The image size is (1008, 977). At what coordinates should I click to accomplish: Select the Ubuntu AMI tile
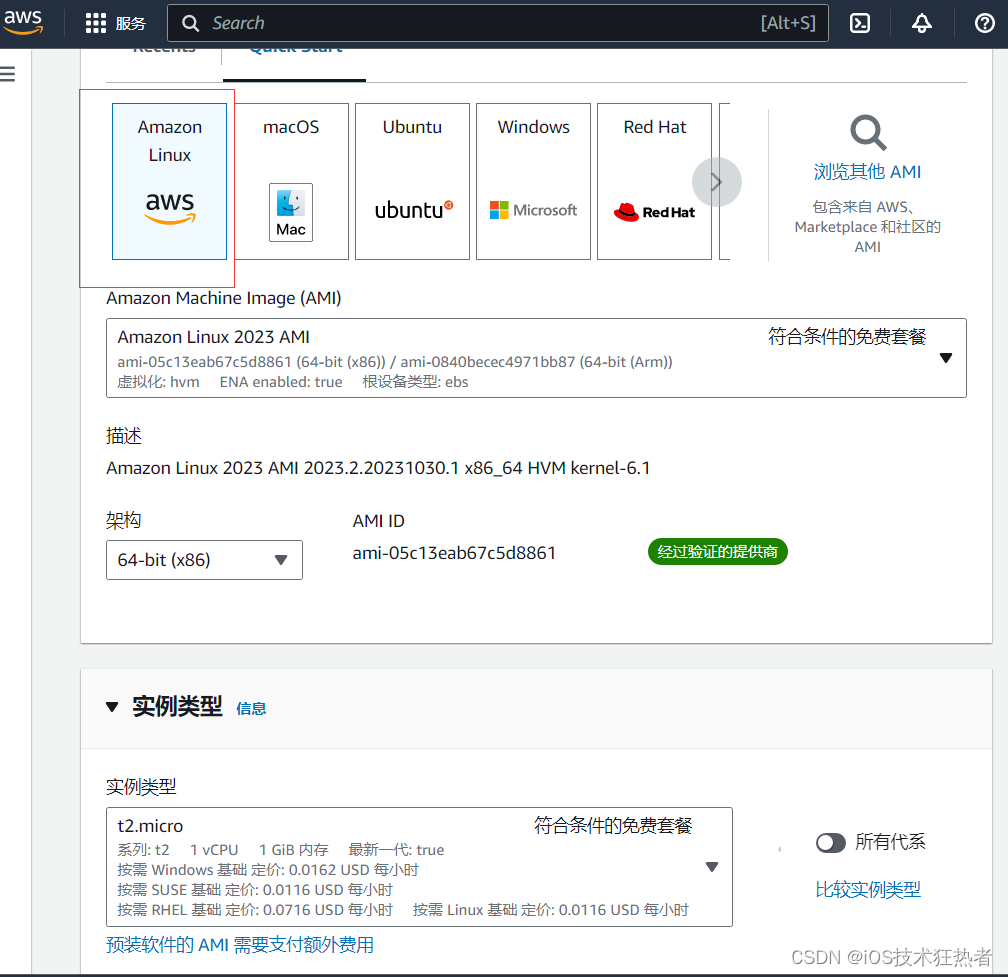(x=412, y=181)
